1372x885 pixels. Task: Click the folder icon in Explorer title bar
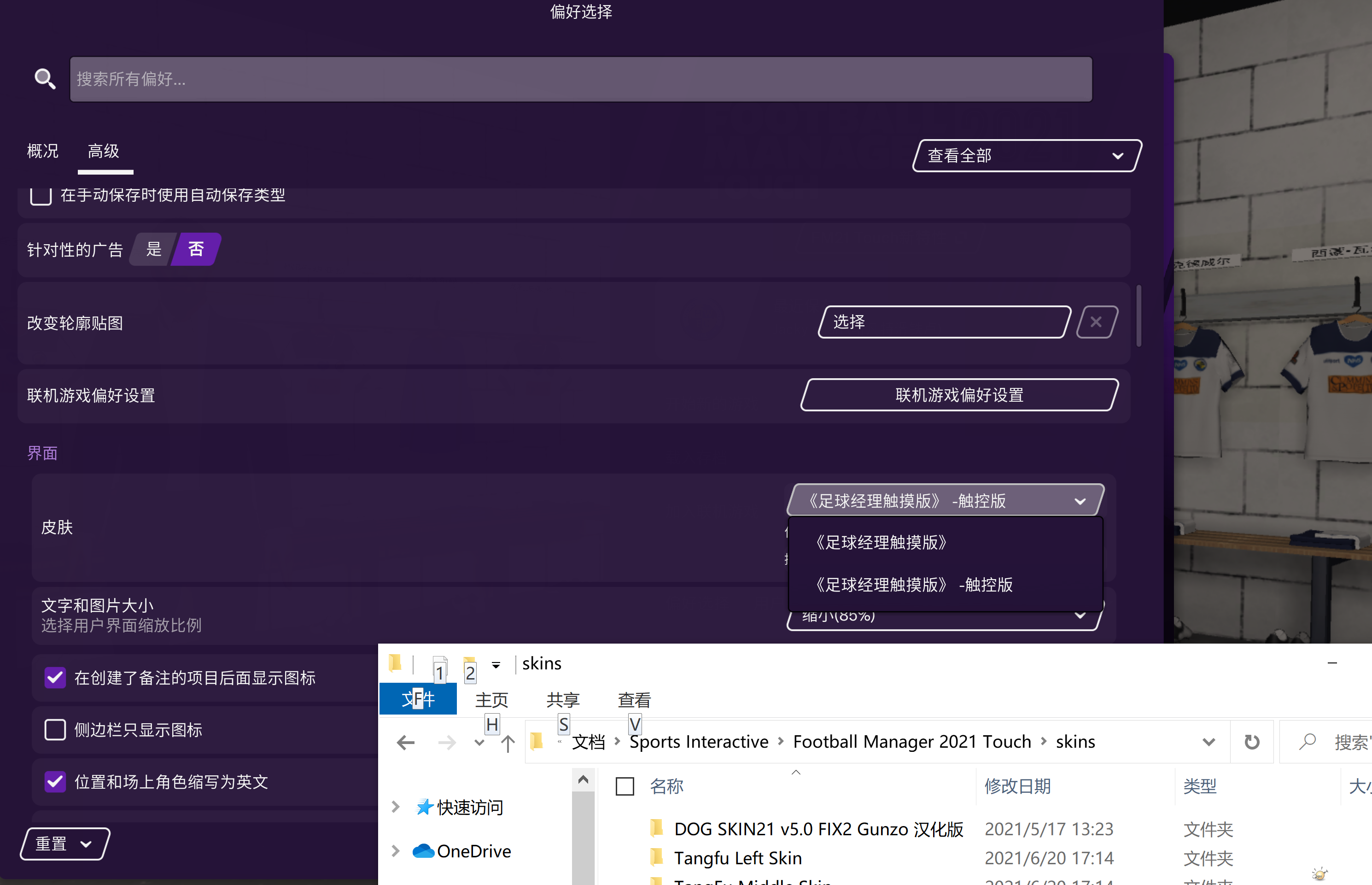395,663
